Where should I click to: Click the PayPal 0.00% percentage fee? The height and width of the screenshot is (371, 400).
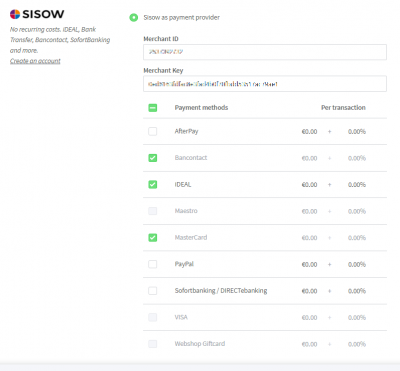coord(357,265)
